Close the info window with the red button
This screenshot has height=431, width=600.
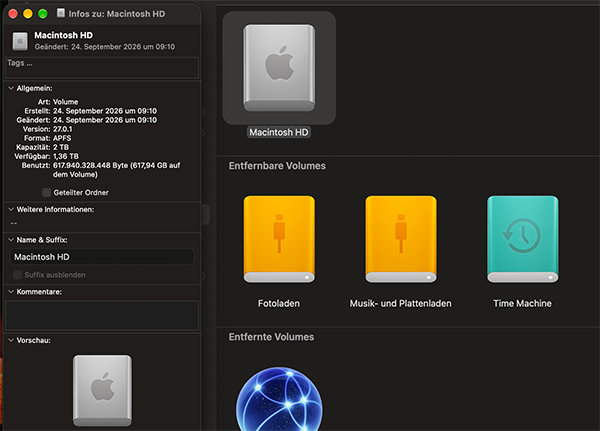click(13, 14)
